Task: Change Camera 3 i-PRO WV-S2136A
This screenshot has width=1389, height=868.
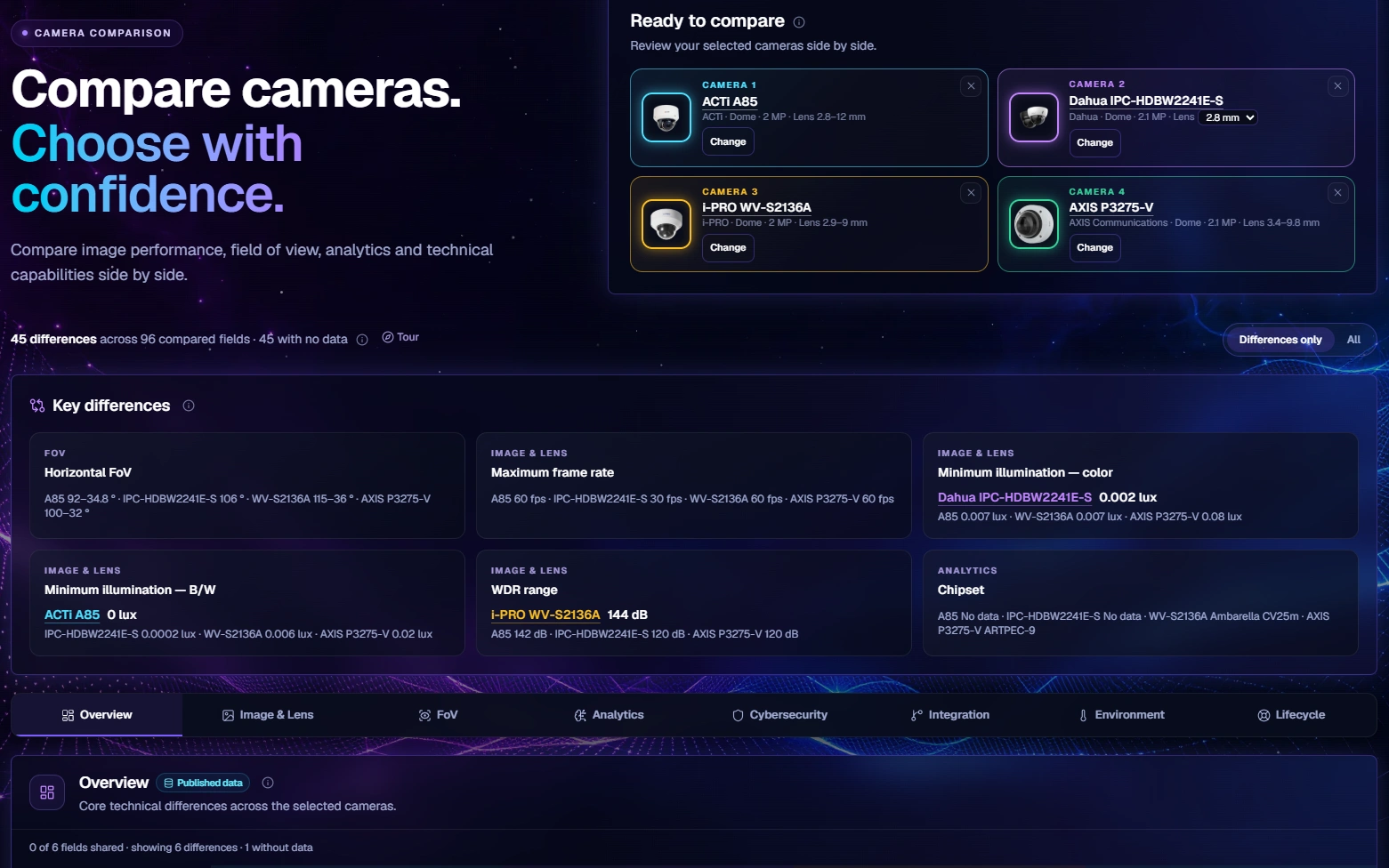Action: coord(728,248)
